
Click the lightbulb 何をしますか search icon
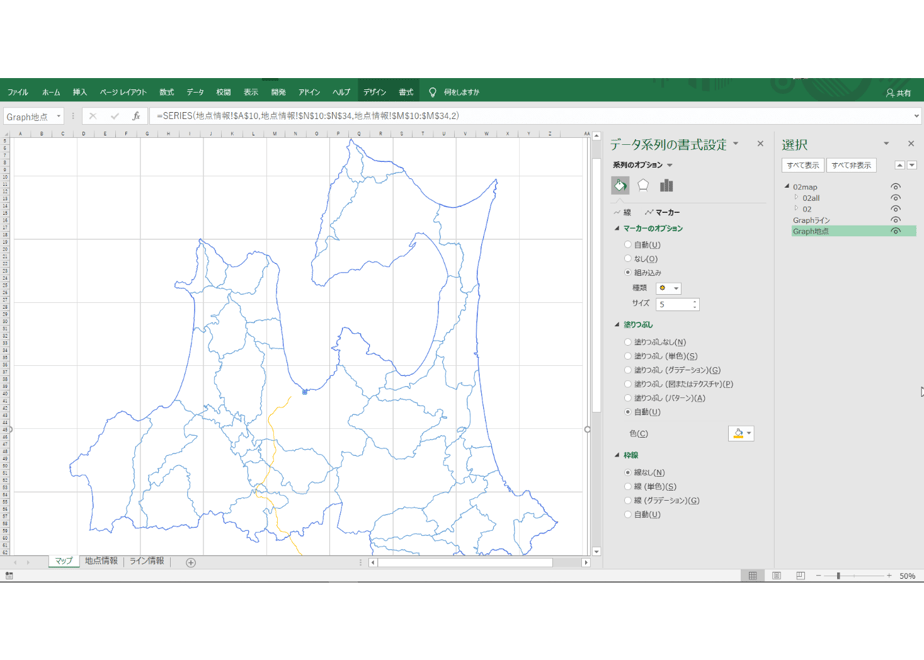tap(433, 92)
